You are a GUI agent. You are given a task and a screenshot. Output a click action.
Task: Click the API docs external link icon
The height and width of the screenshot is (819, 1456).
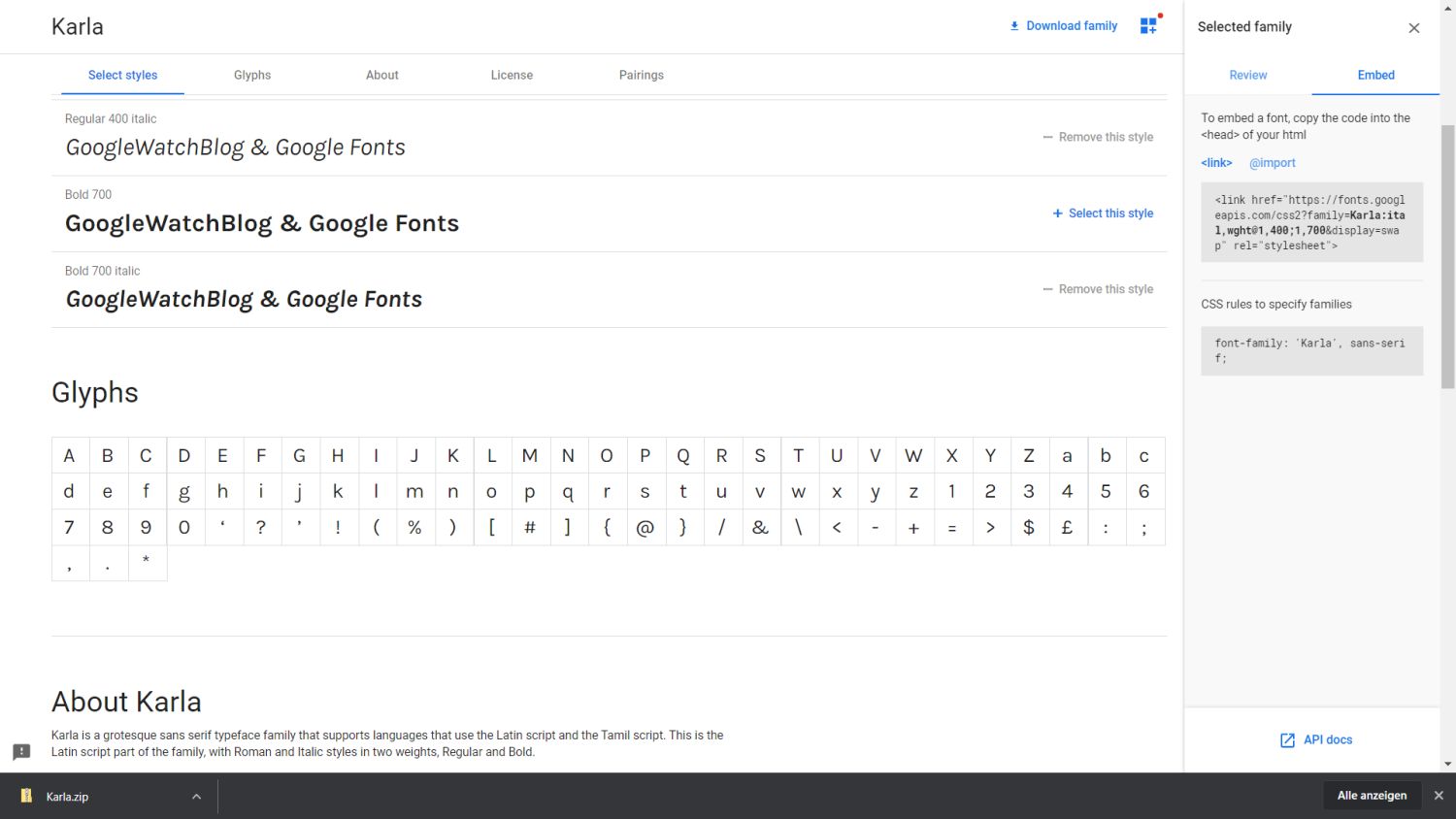click(x=1287, y=740)
